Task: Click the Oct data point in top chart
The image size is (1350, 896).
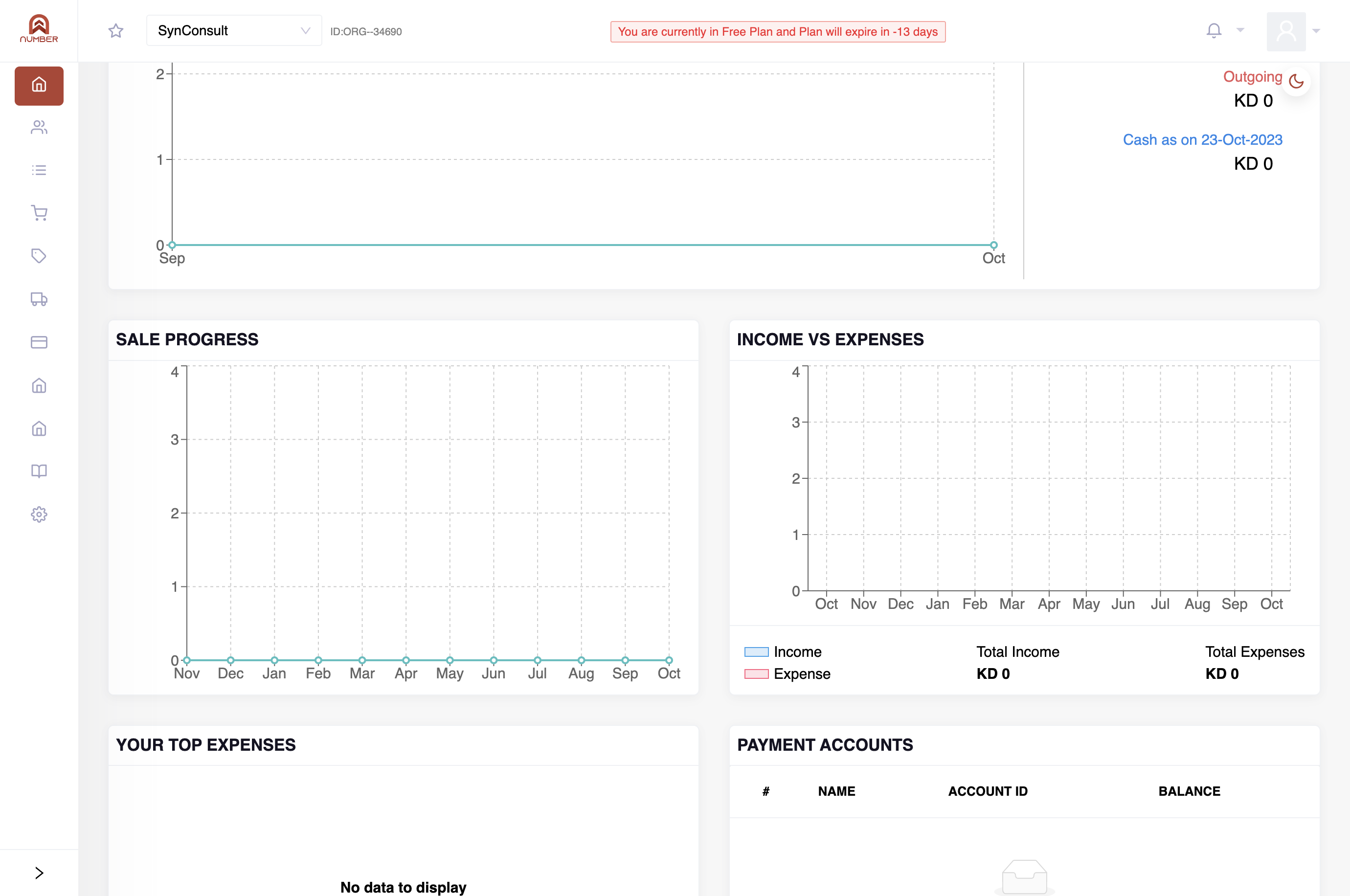Action: (x=994, y=245)
